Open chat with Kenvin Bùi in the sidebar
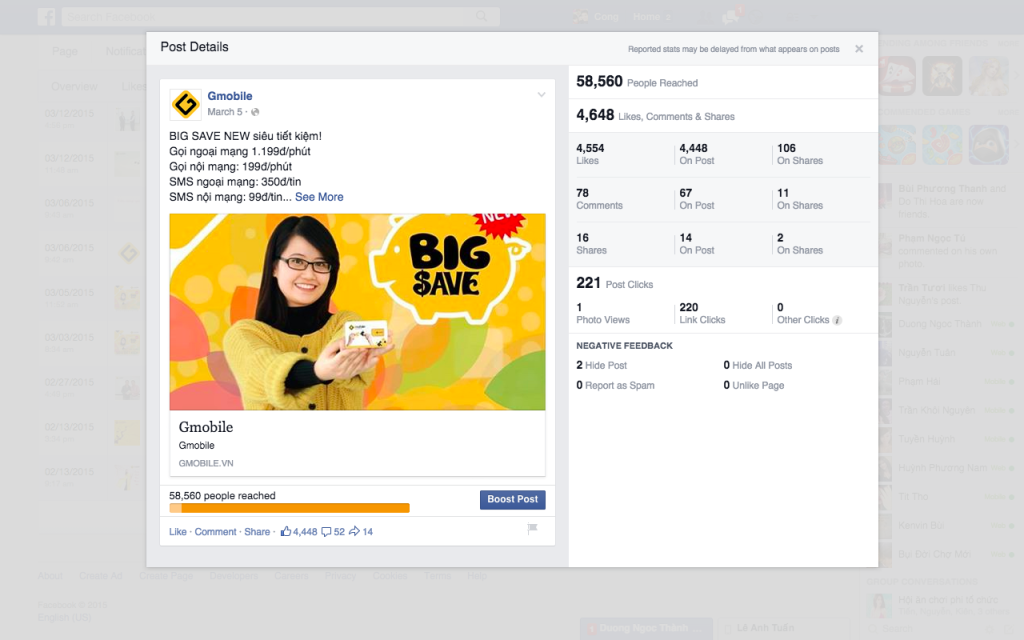1024x640 pixels. [947, 525]
